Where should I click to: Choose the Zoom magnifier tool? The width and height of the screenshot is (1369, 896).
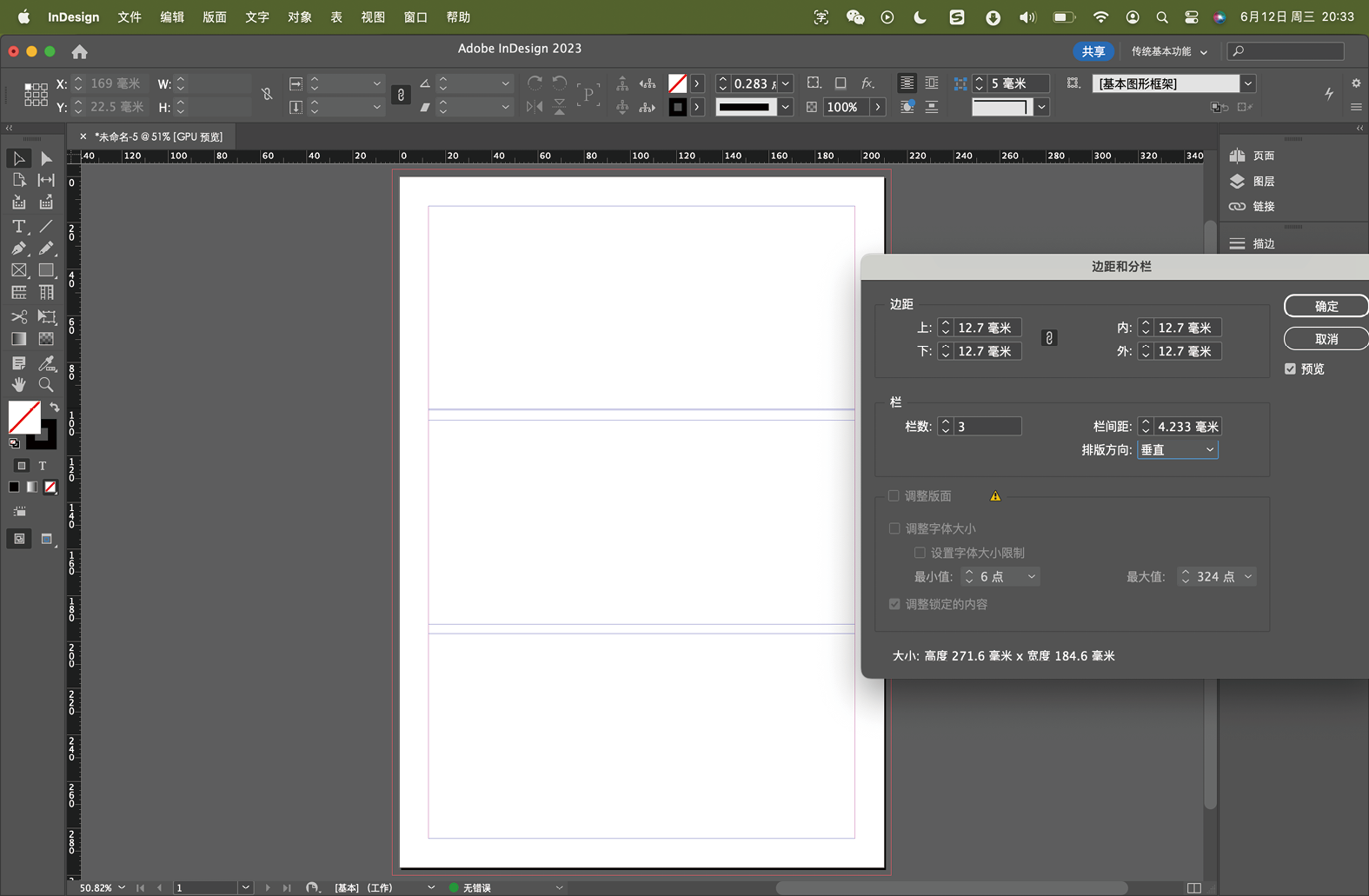coord(46,385)
